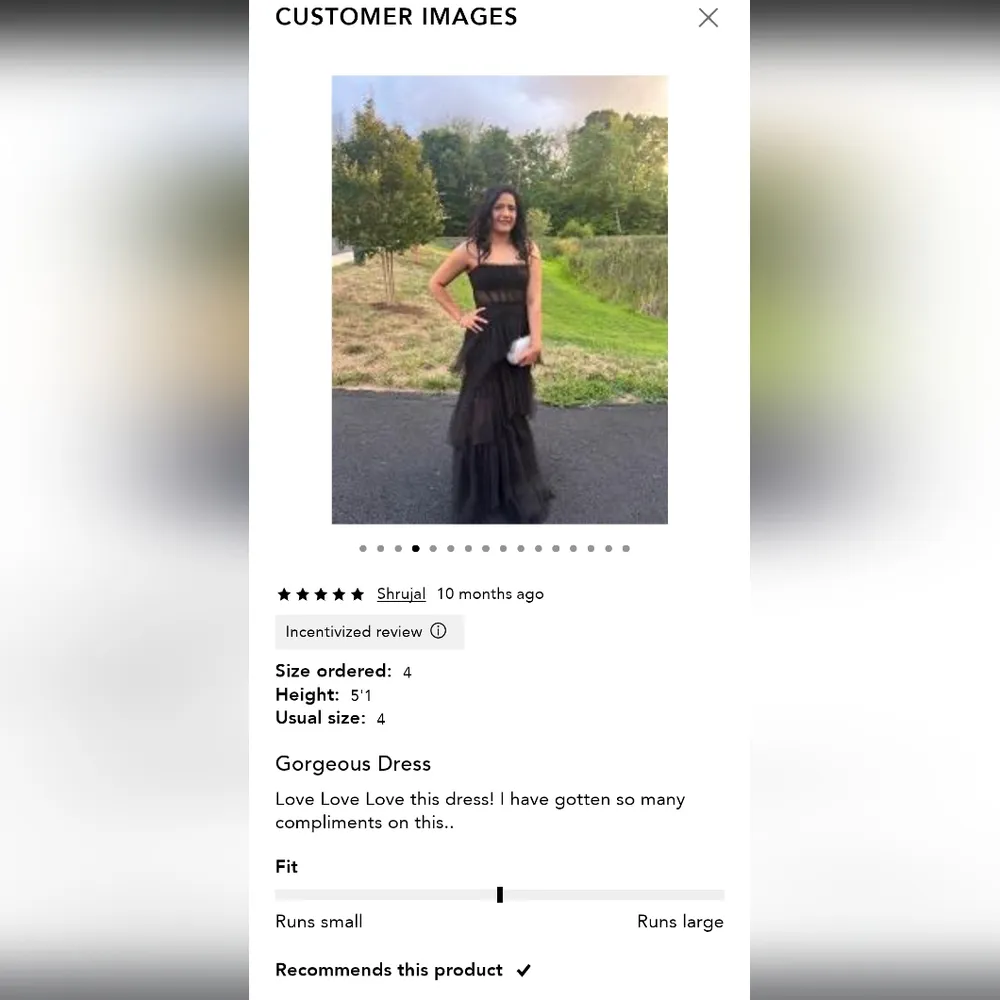Select the eighth carousel dot
Image resolution: width=1000 pixels, height=1000 pixels.
486,548
